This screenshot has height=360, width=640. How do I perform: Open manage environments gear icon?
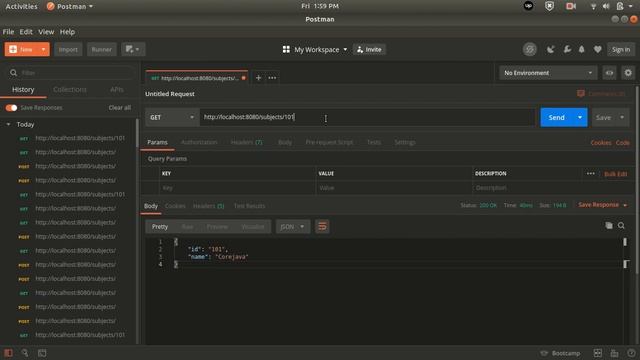628,73
